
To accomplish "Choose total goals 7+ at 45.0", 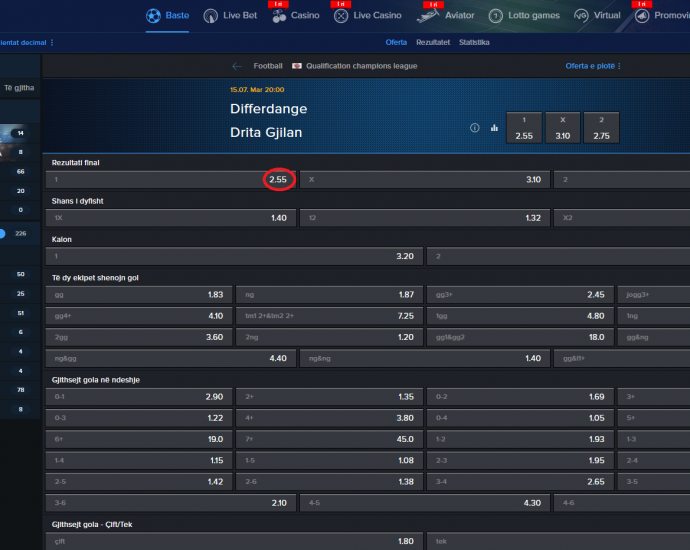I will tap(329, 439).
